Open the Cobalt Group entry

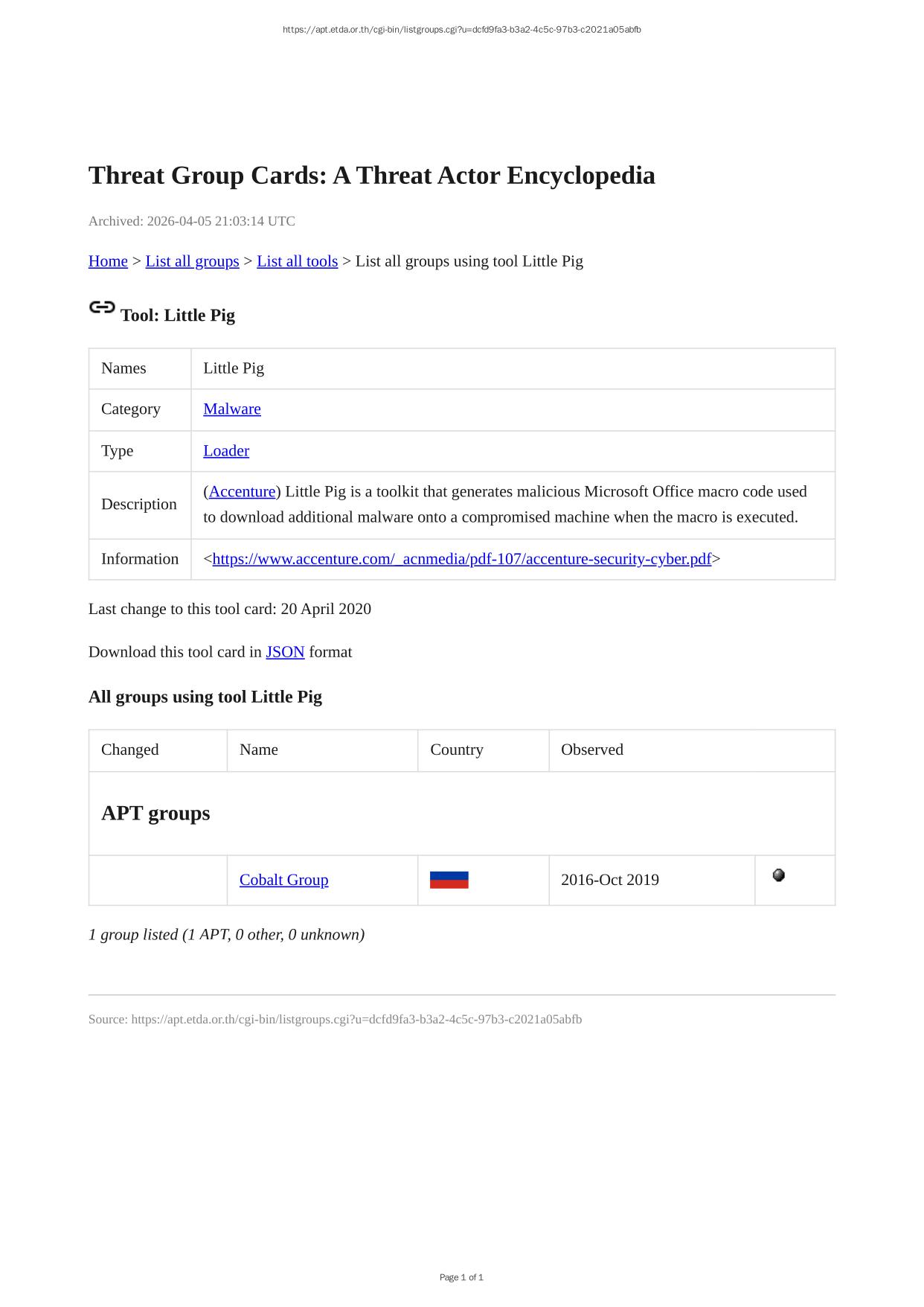pos(283,880)
